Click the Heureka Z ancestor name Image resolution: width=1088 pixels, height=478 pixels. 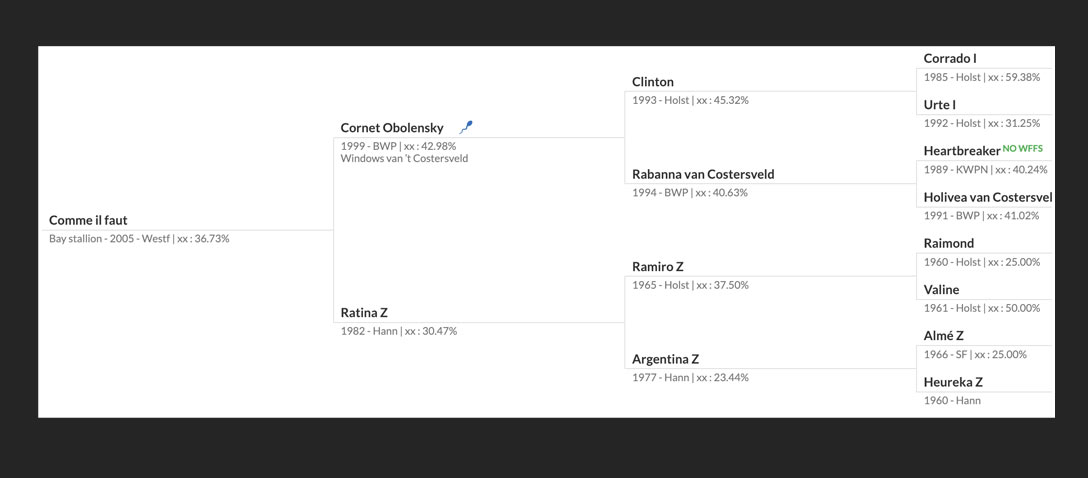(x=953, y=382)
